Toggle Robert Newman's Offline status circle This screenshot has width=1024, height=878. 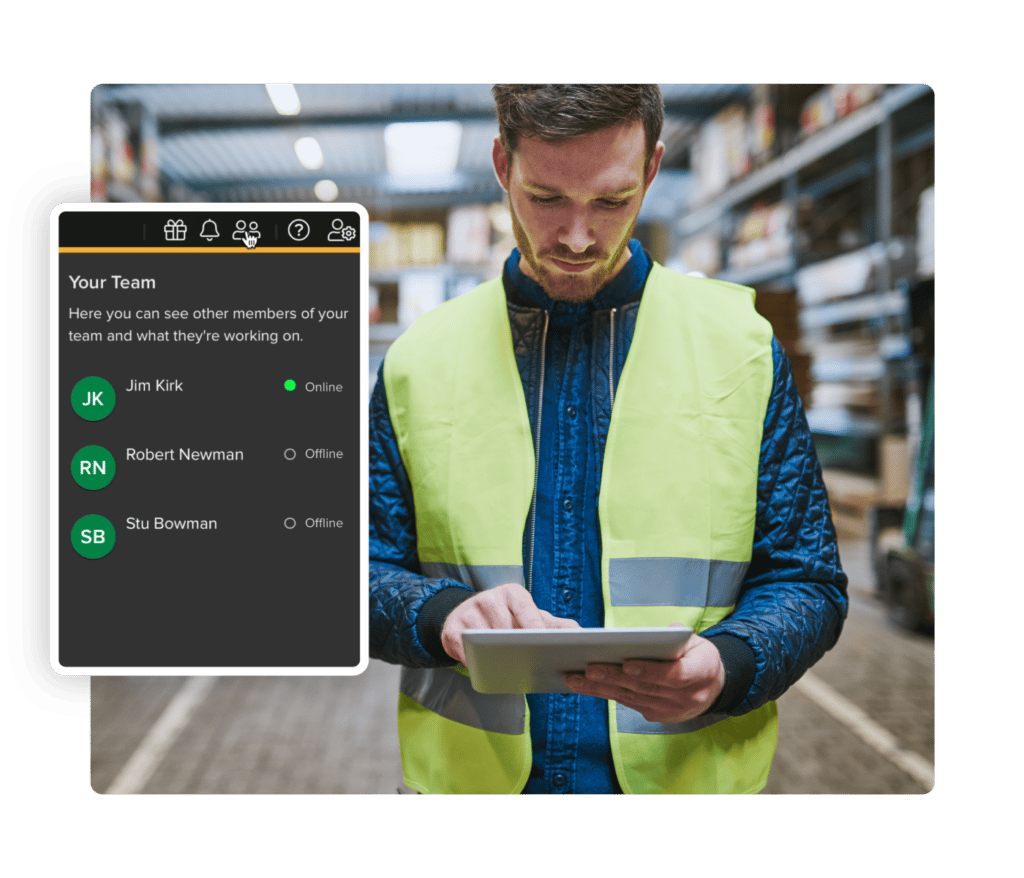click(289, 453)
